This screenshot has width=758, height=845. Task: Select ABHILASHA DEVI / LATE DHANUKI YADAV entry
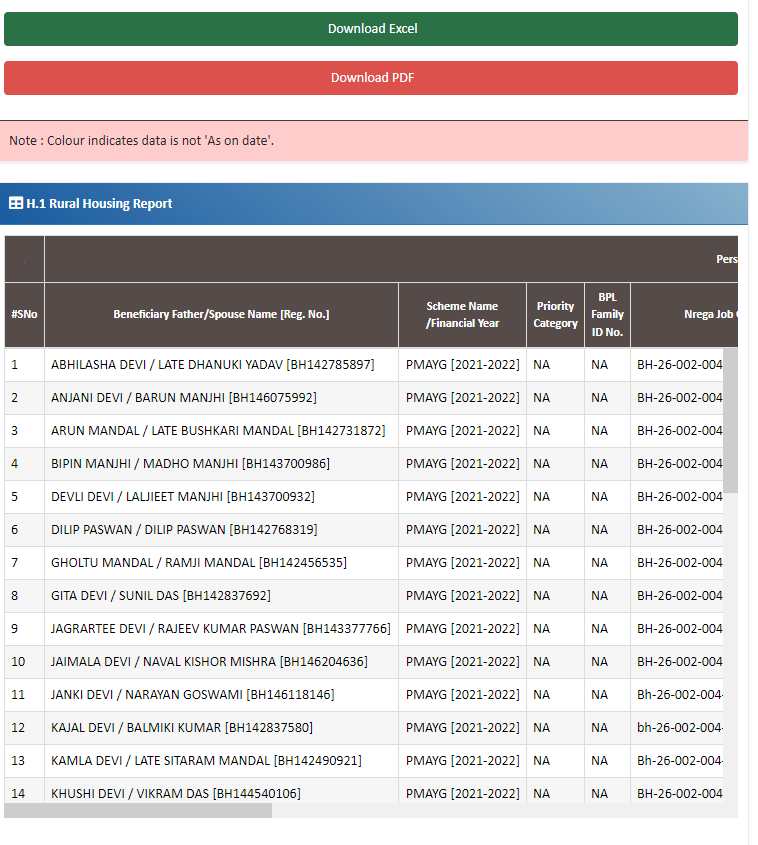(x=212, y=365)
